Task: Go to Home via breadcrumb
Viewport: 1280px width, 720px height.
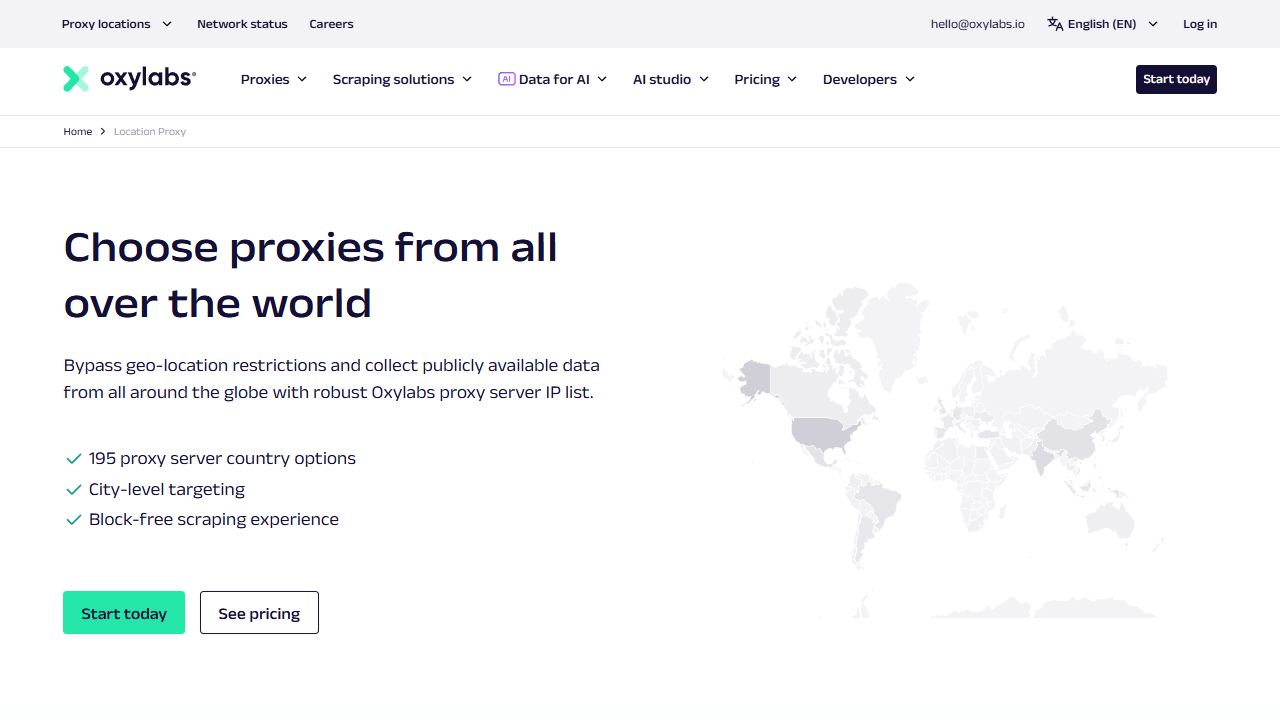Action: click(78, 132)
